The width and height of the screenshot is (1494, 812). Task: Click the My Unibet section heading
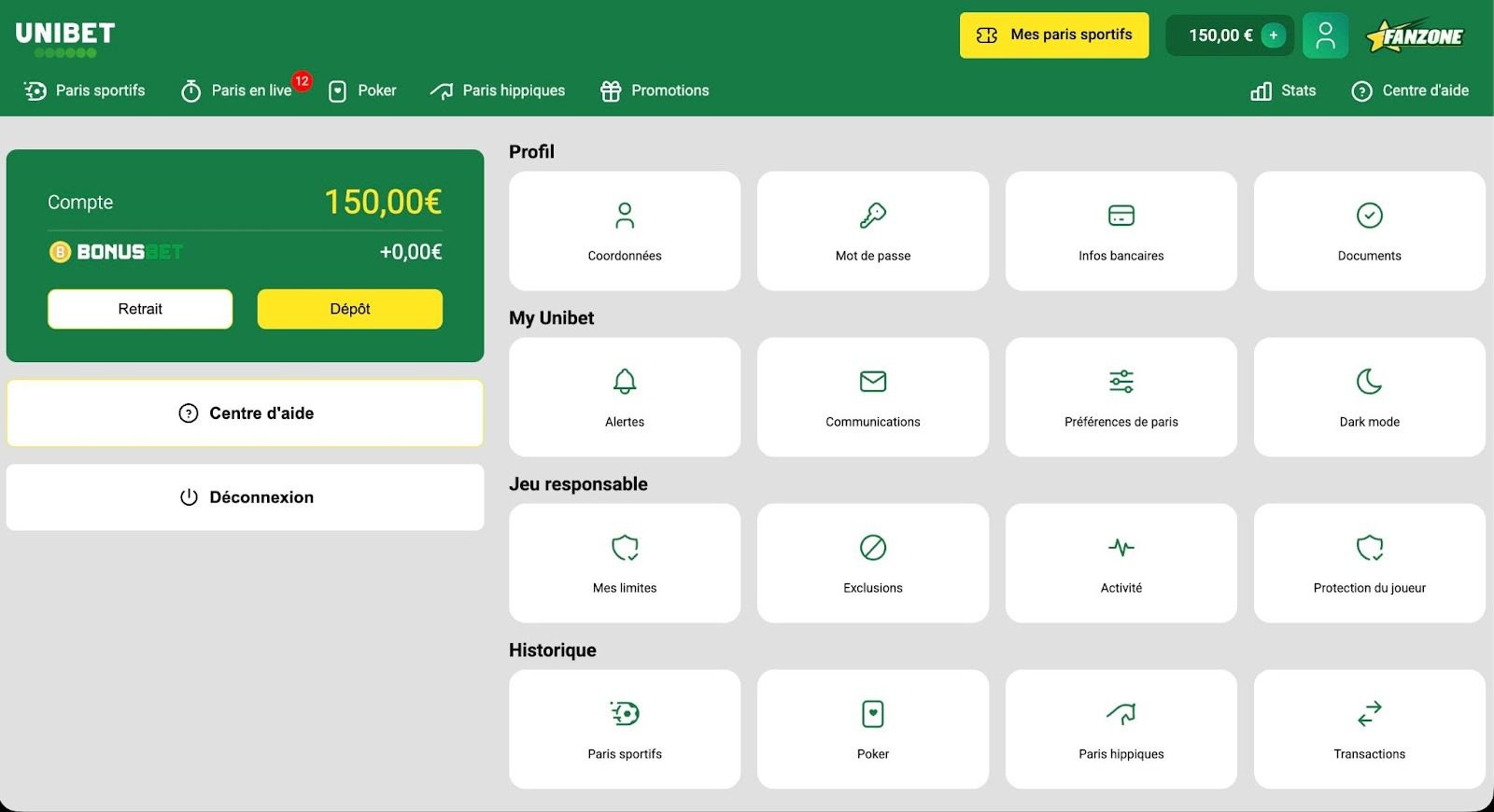click(552, 318)
